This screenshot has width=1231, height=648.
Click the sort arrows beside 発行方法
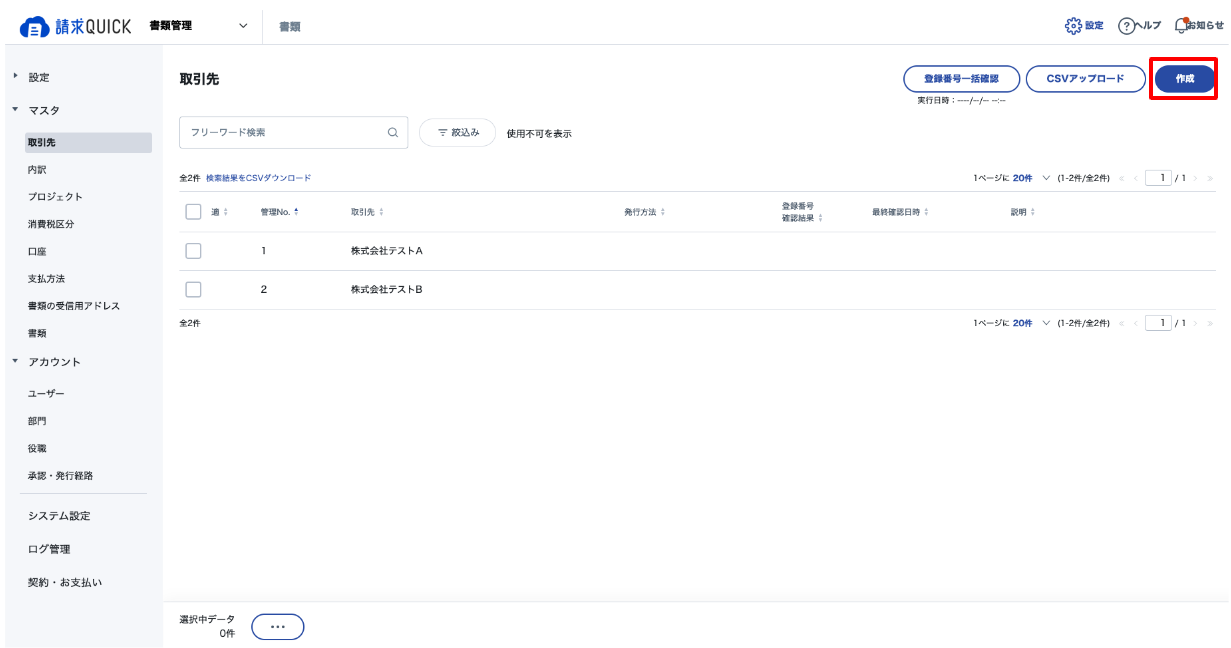(662, 212)
